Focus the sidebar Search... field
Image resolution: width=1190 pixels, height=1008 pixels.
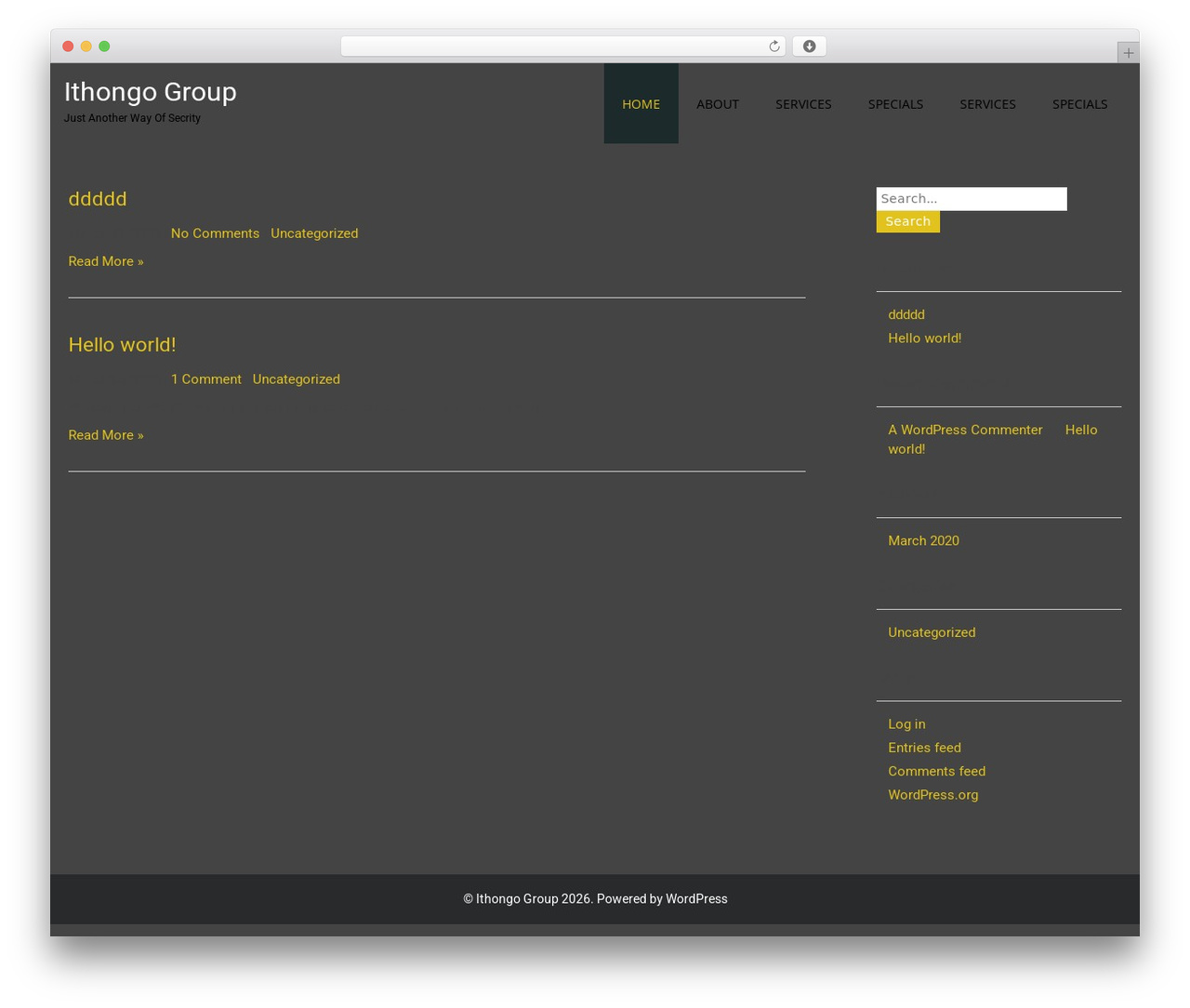coord(972,199)
